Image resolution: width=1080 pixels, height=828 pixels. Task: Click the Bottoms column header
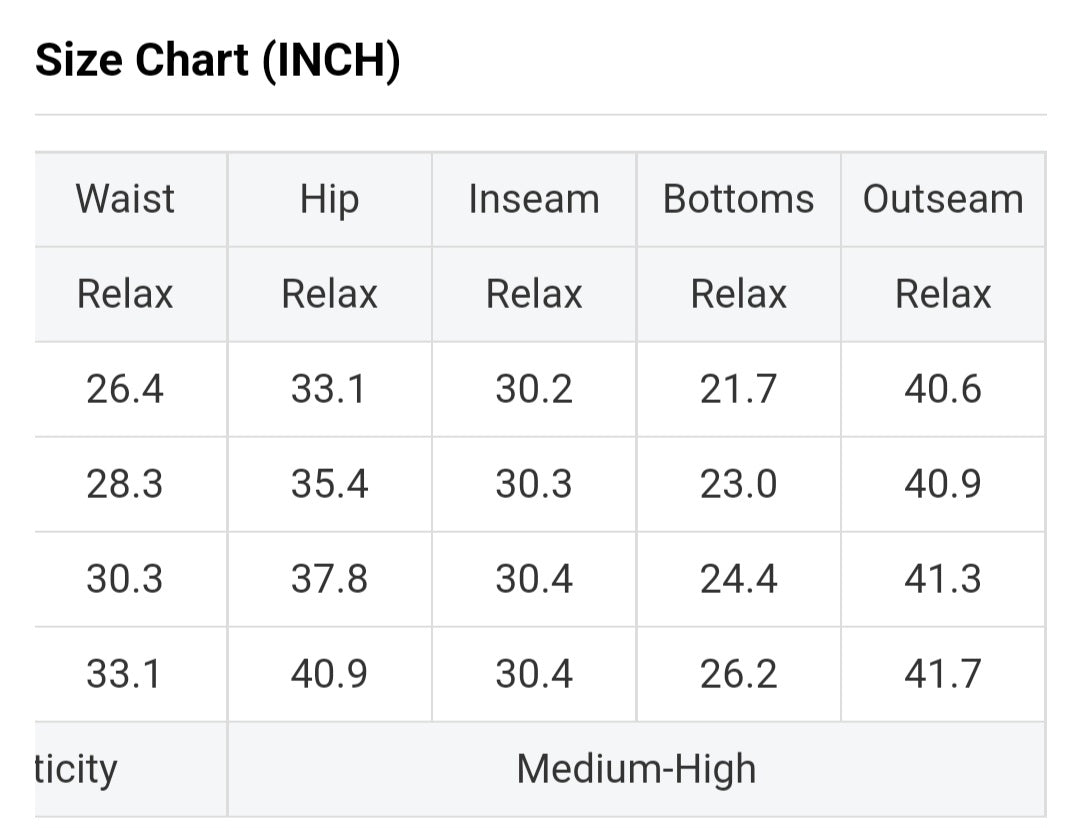coord(738,199)
